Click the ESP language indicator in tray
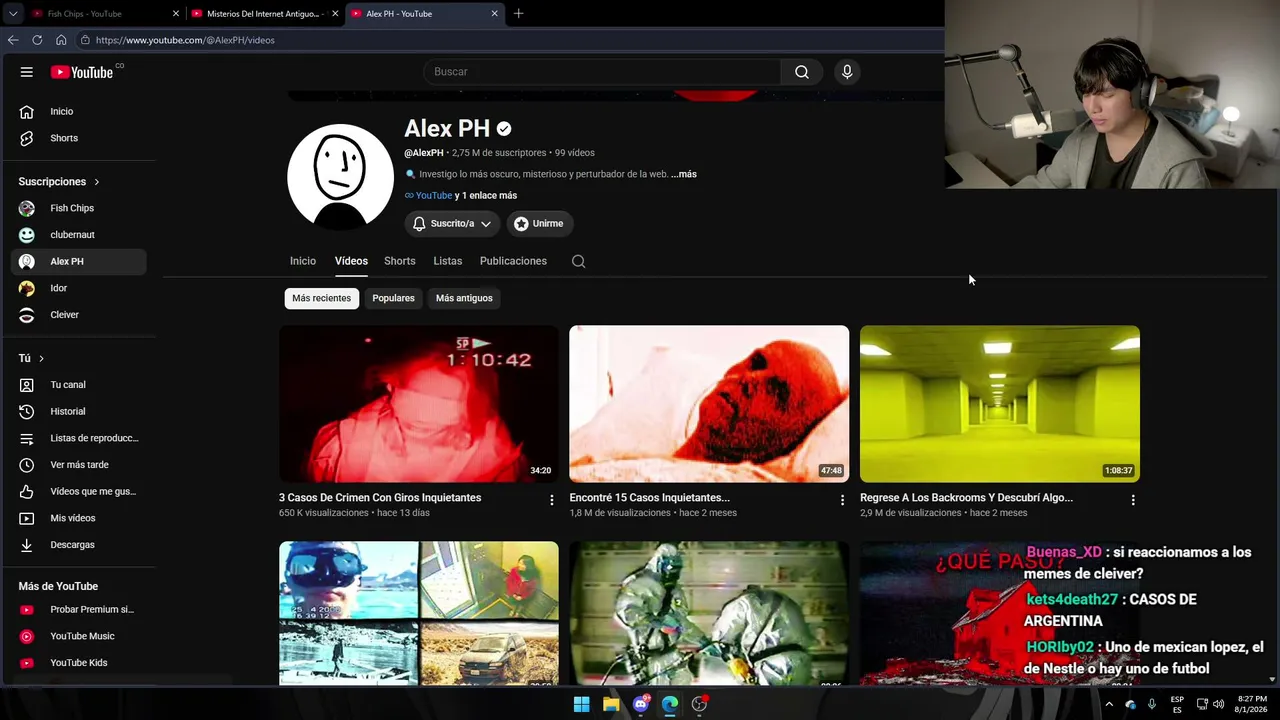1280x720 pixels. pyautogui.click(x=1177, y=704)
